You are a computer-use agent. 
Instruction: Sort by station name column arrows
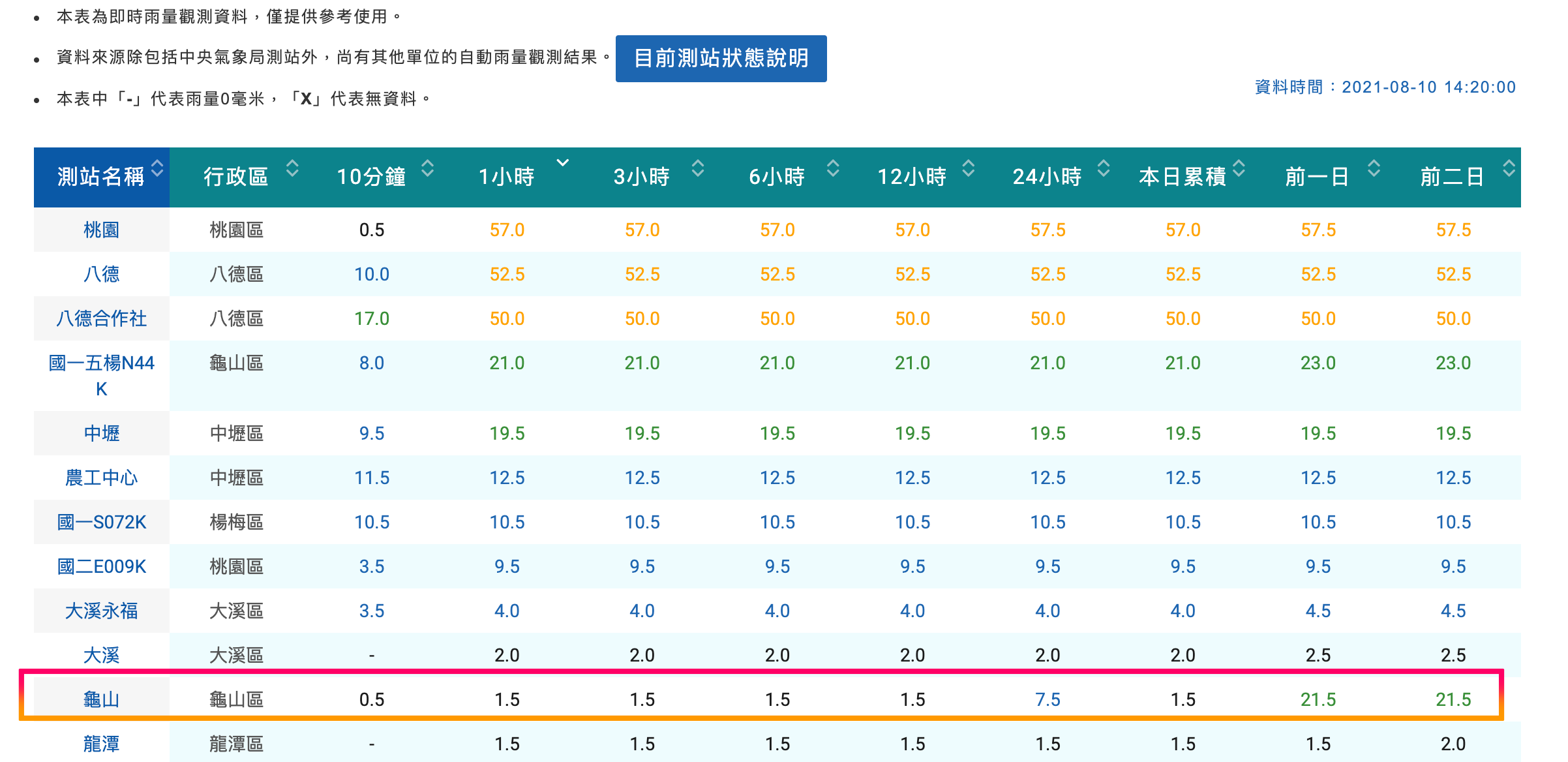157,168
